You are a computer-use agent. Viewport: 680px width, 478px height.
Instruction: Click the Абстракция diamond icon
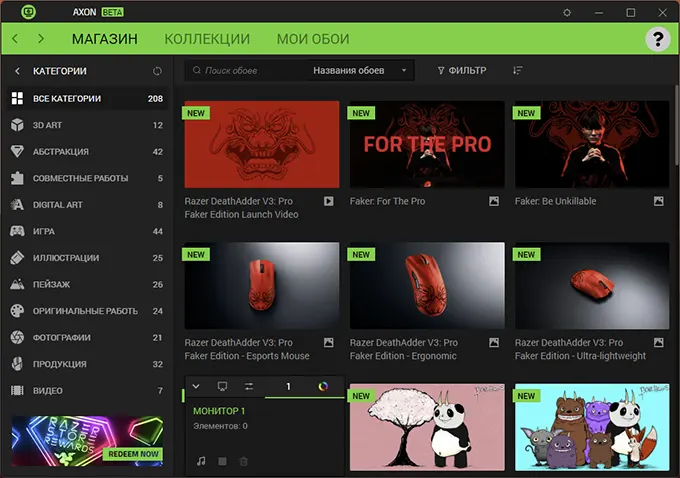pos(17,151)
